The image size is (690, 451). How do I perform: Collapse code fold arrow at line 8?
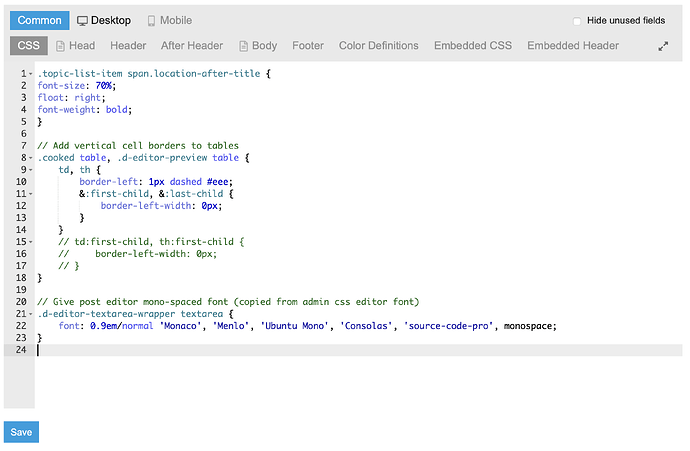click(x=30, y=158)
